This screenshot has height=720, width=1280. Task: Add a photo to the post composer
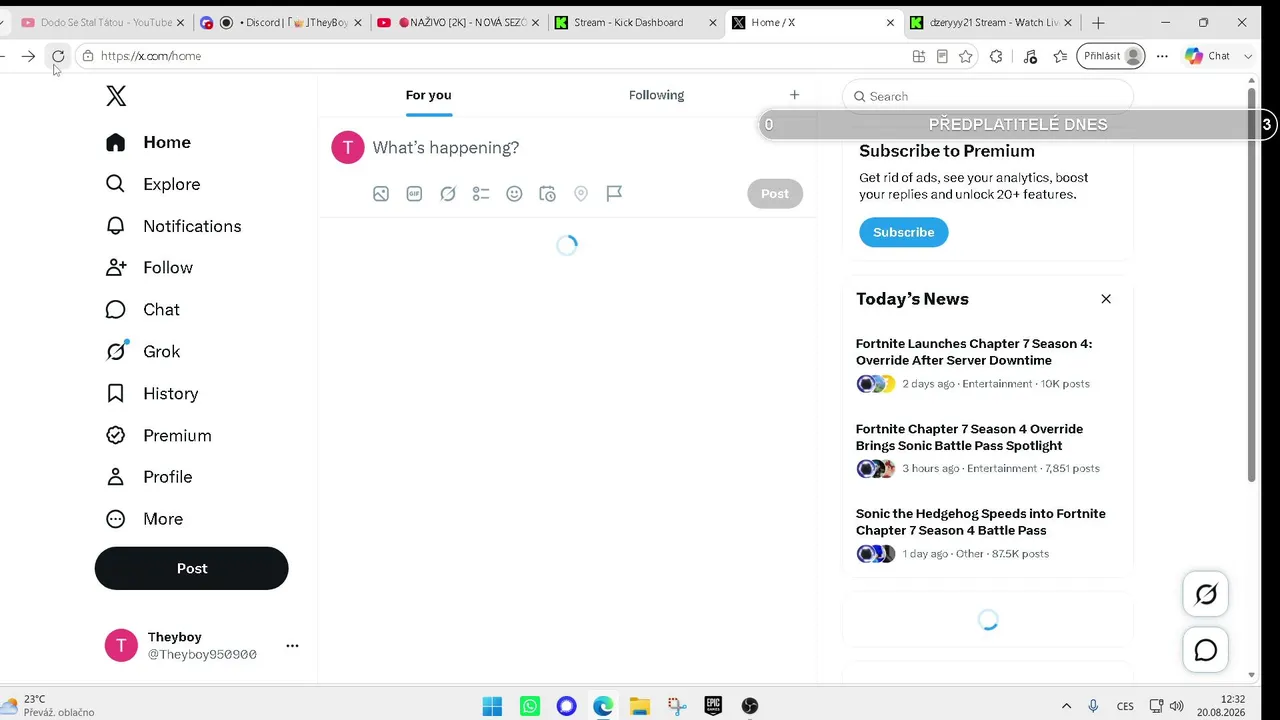(x=381, y=194)
